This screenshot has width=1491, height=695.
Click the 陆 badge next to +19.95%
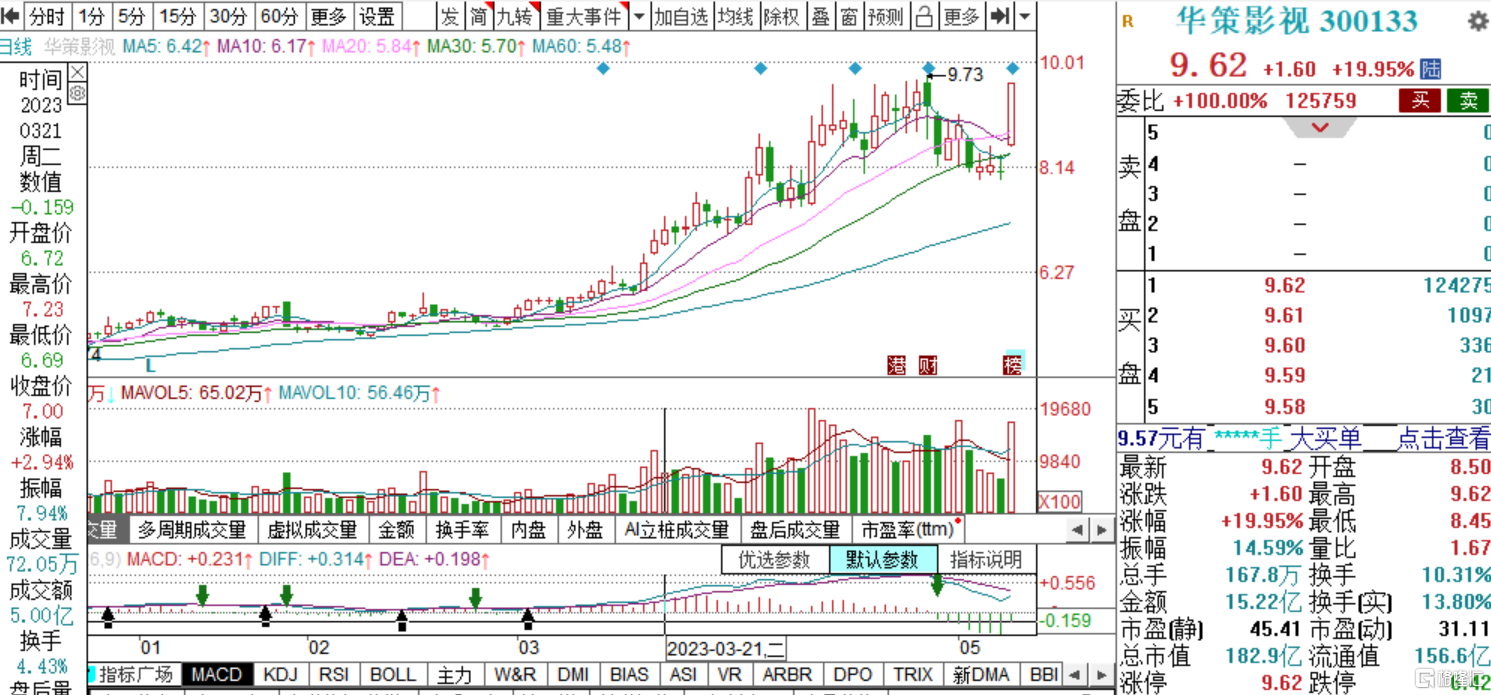[x=1430, y=69]
